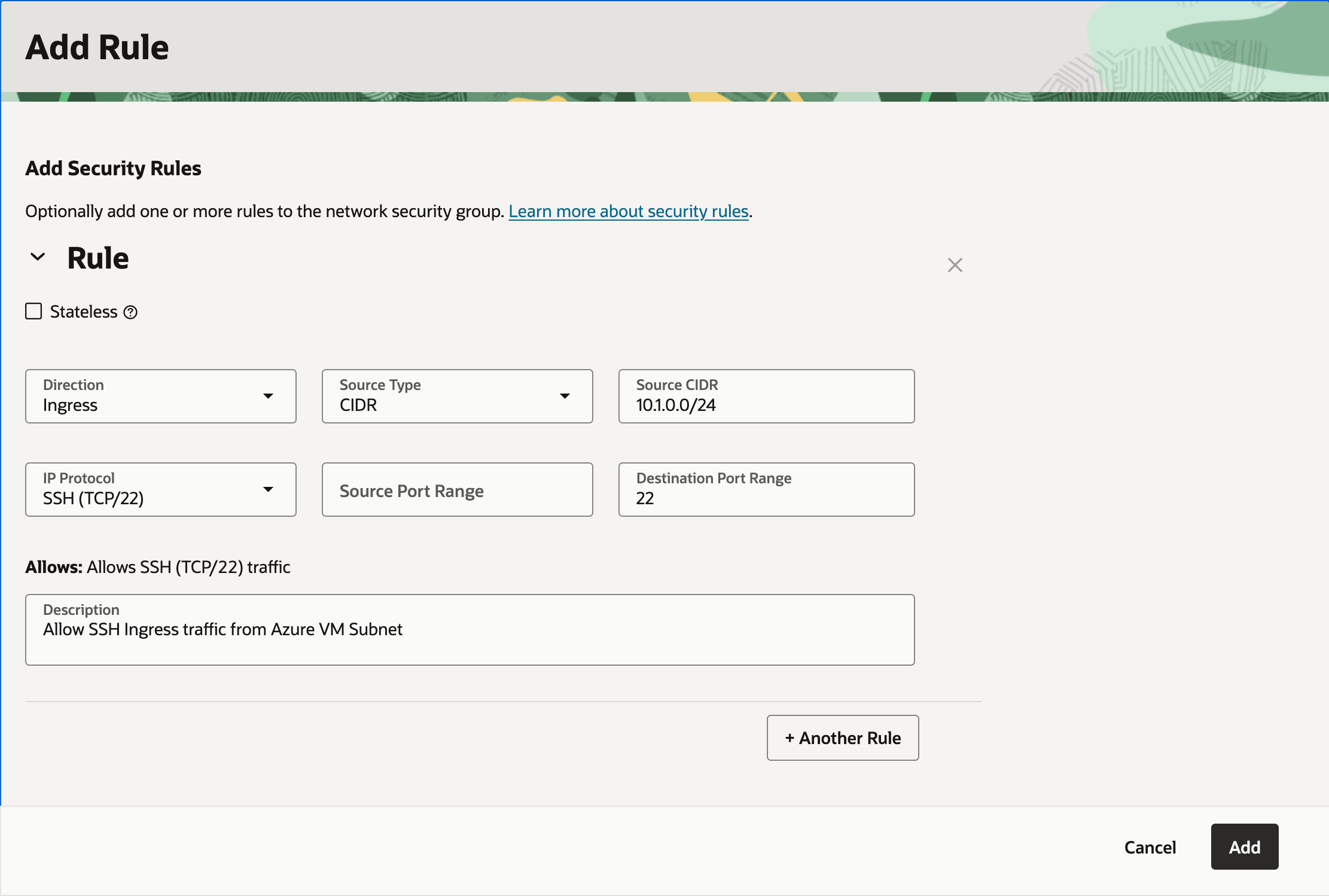The image size is (1329, 896).
Task: Edit the Destination Port Range value
Action: [766, 498]
